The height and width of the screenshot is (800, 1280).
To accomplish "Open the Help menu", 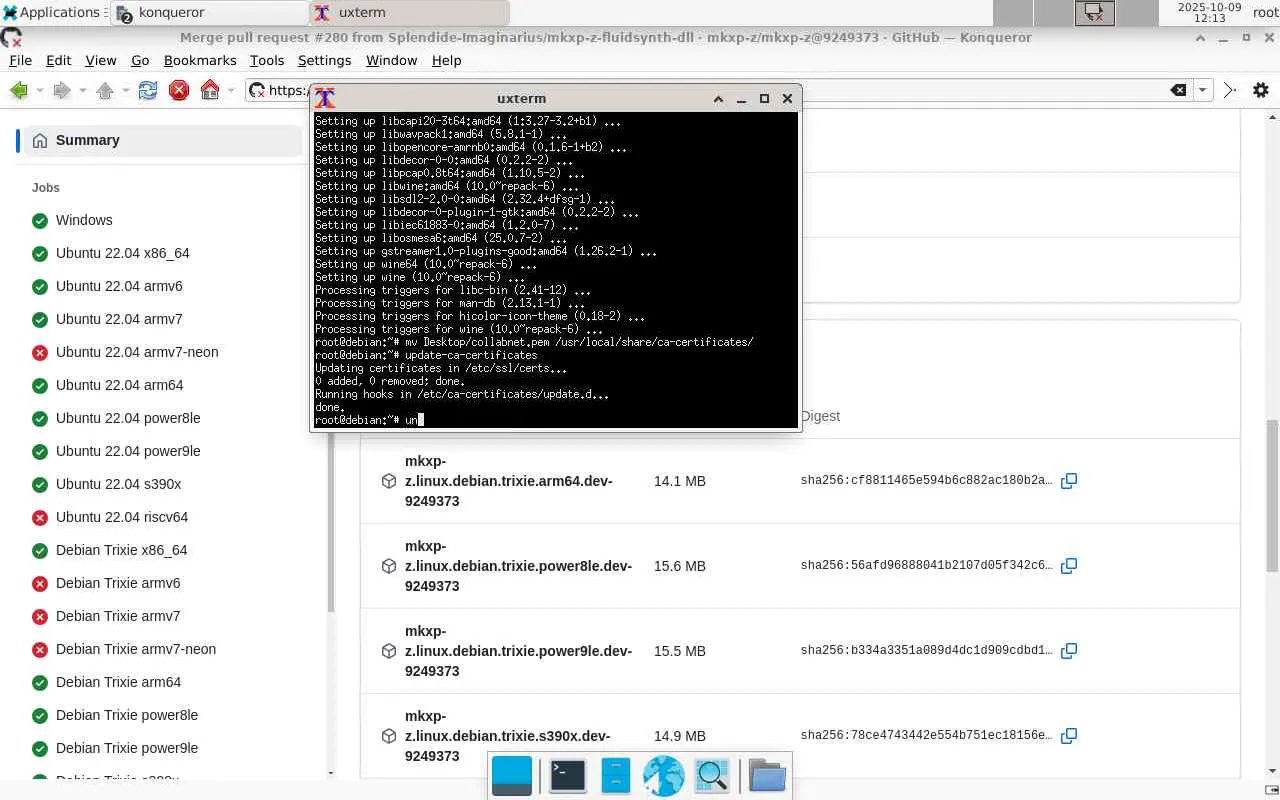I will 446,60.
